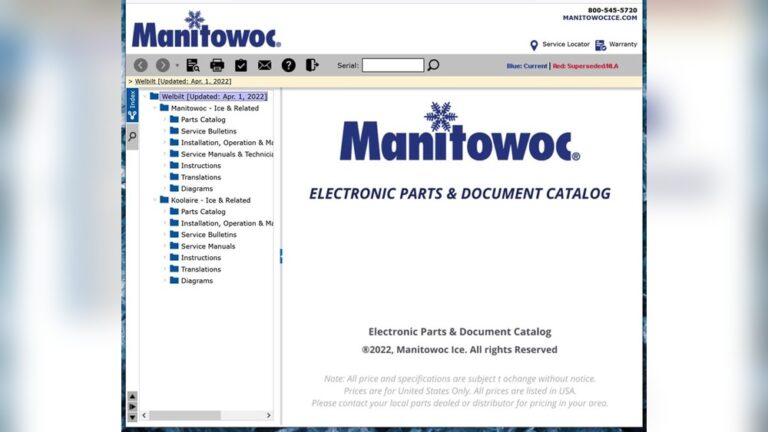Click the Manitowoc Diagrams folder icon
The height and width of the screenshot is (432, 768).
(x=174, y=188)
